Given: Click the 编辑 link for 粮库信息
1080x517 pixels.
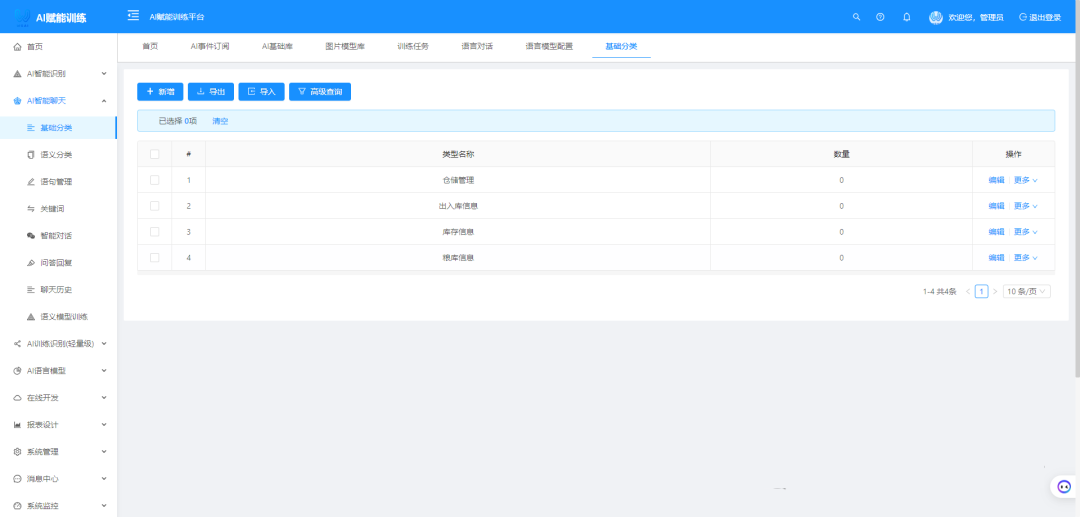Looking at the screenshot, I should pos(996,258).
